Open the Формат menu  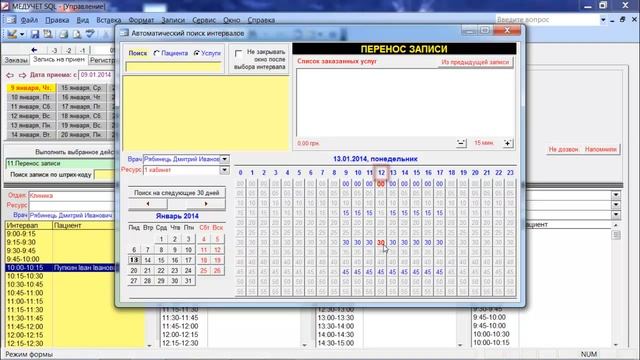pos(141,20)
